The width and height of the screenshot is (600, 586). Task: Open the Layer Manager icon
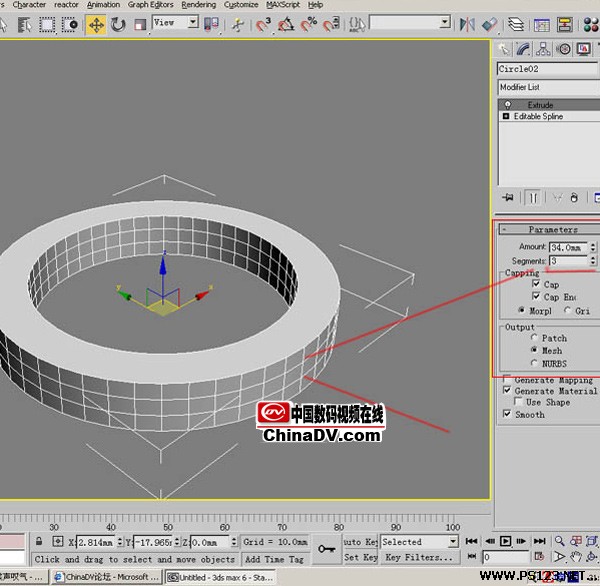516,25
